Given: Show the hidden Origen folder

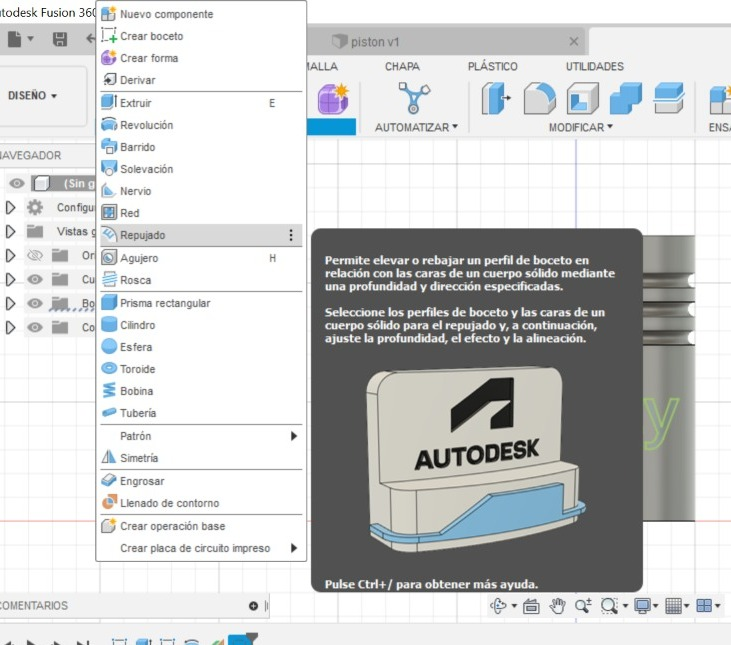Looking at the screenshot, I should (x=35, y=255).
